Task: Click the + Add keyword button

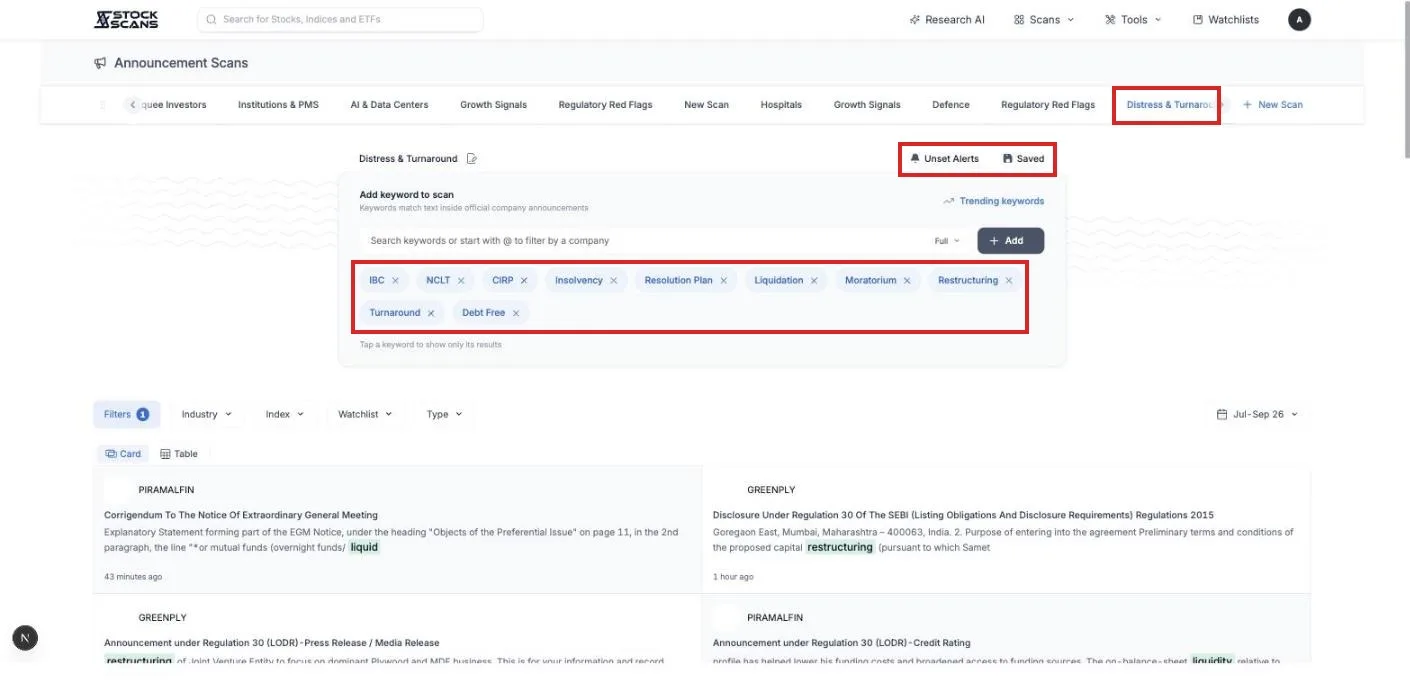Action: click(x=1010, y=241)
